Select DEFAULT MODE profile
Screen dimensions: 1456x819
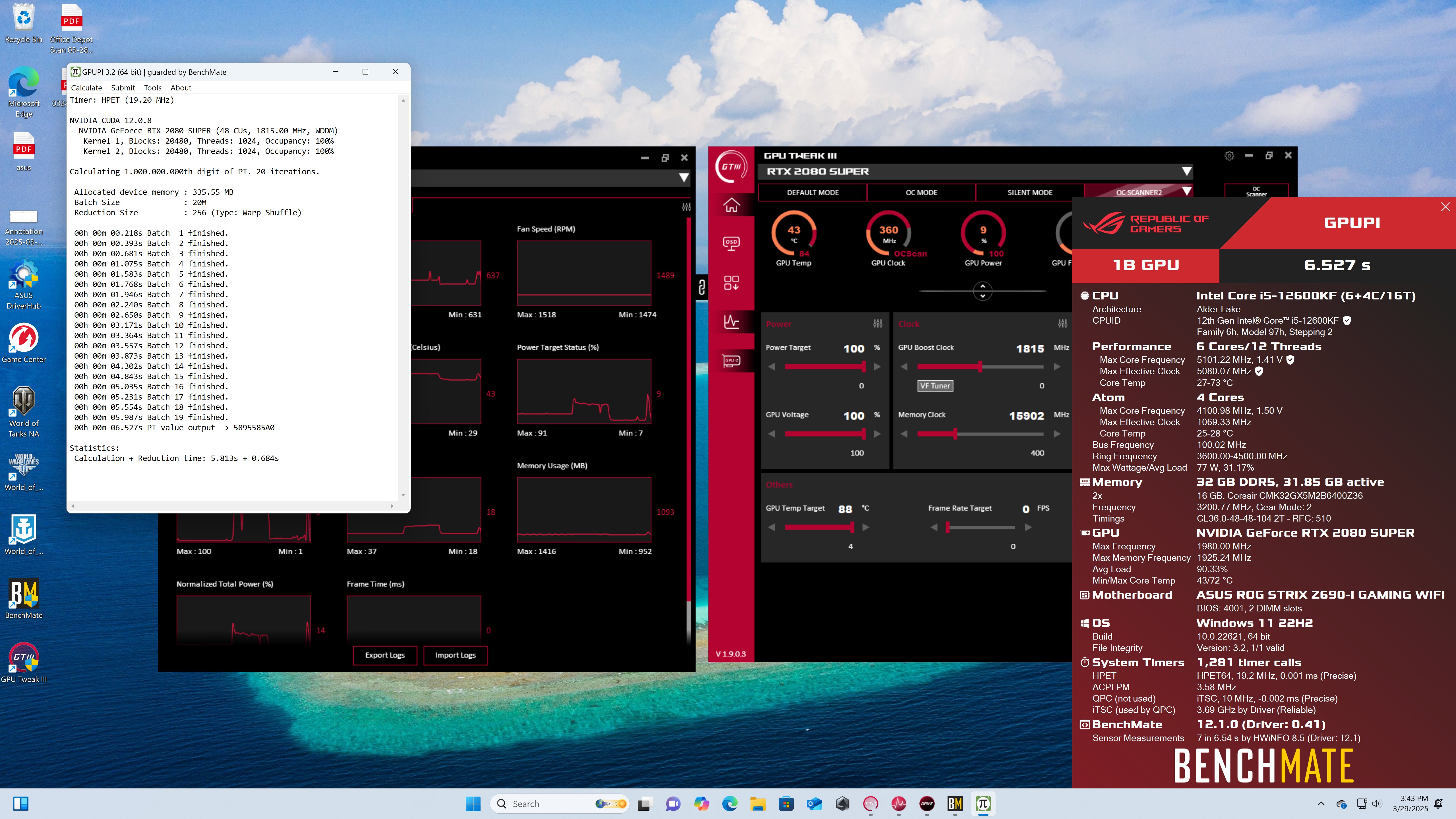tap(812, 192)
